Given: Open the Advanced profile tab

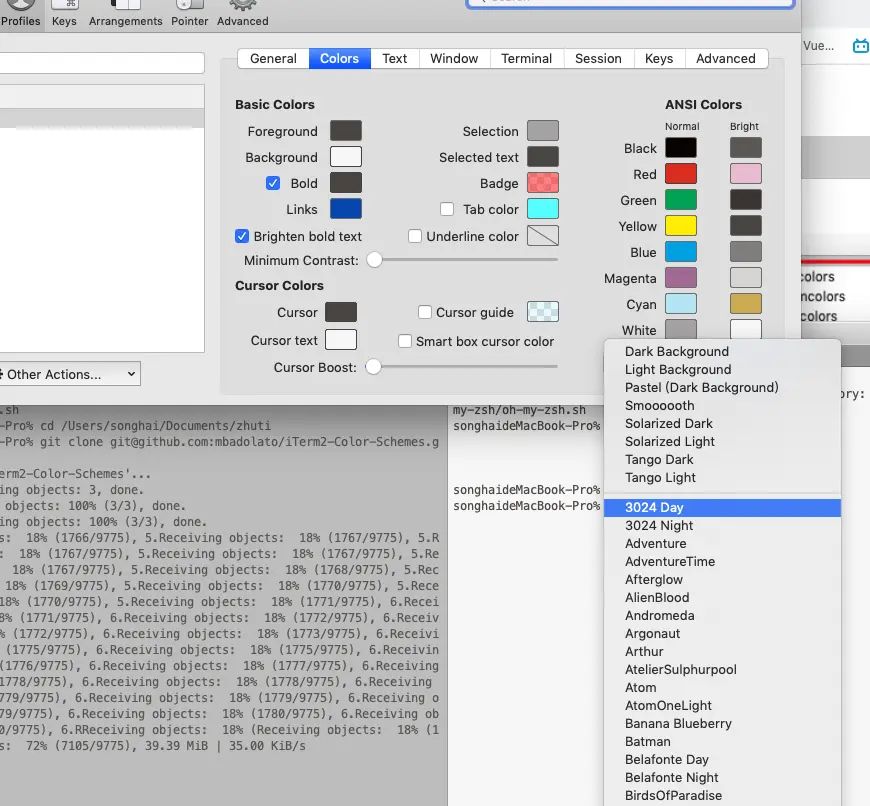Looking at the screenshot, I should click(x=726, y=59).
